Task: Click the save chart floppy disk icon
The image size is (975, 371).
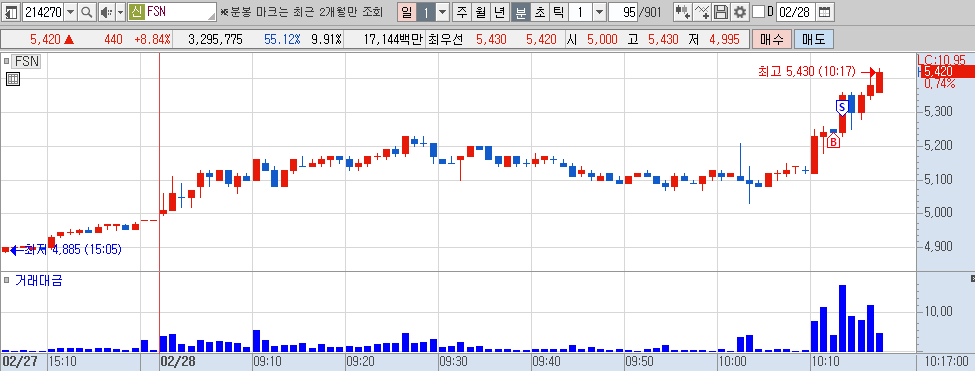Action: [721, 12]
